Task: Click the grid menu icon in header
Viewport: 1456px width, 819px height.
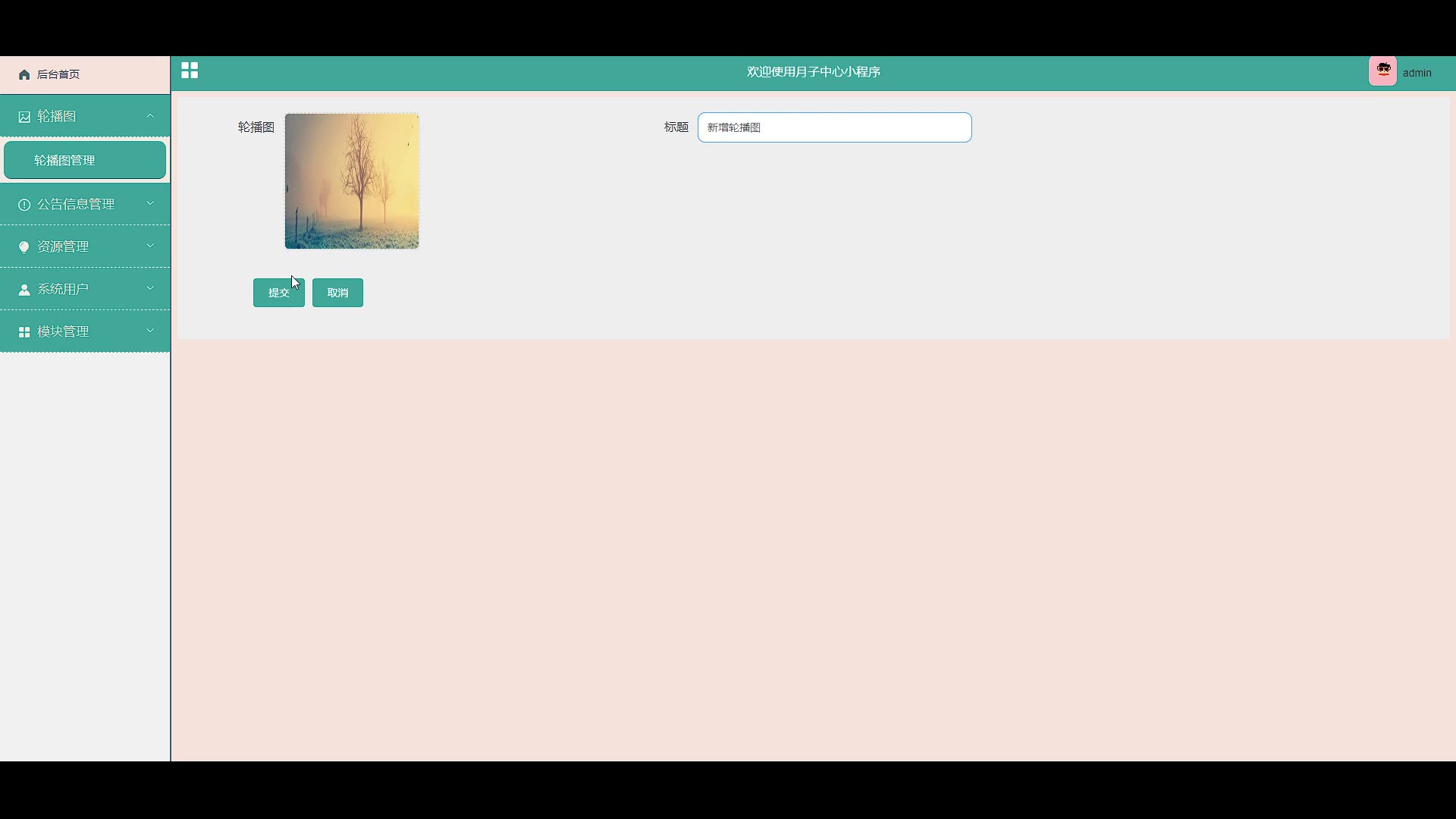Action: [x=190, y=71]
